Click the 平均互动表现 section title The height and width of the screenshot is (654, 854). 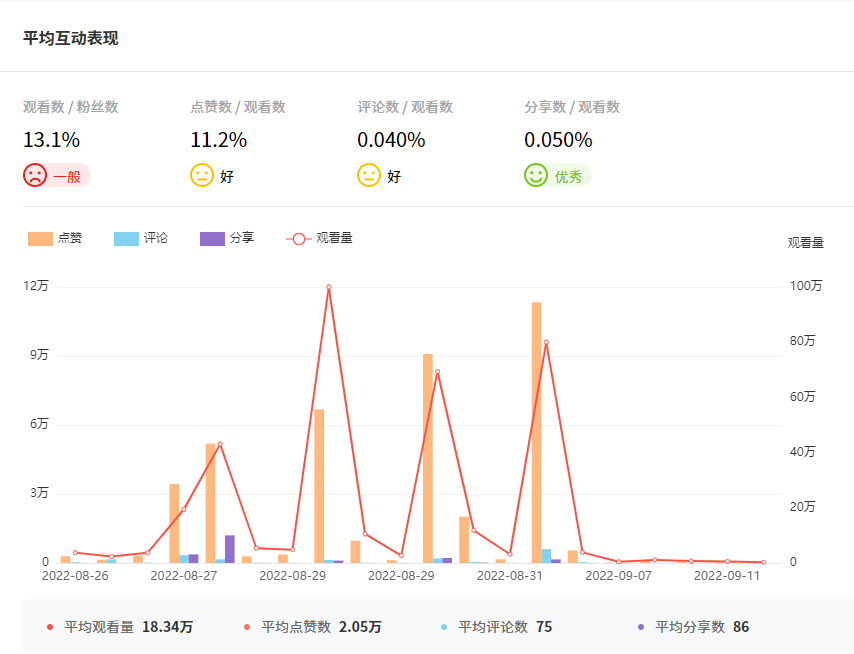[x=70, y=38]
